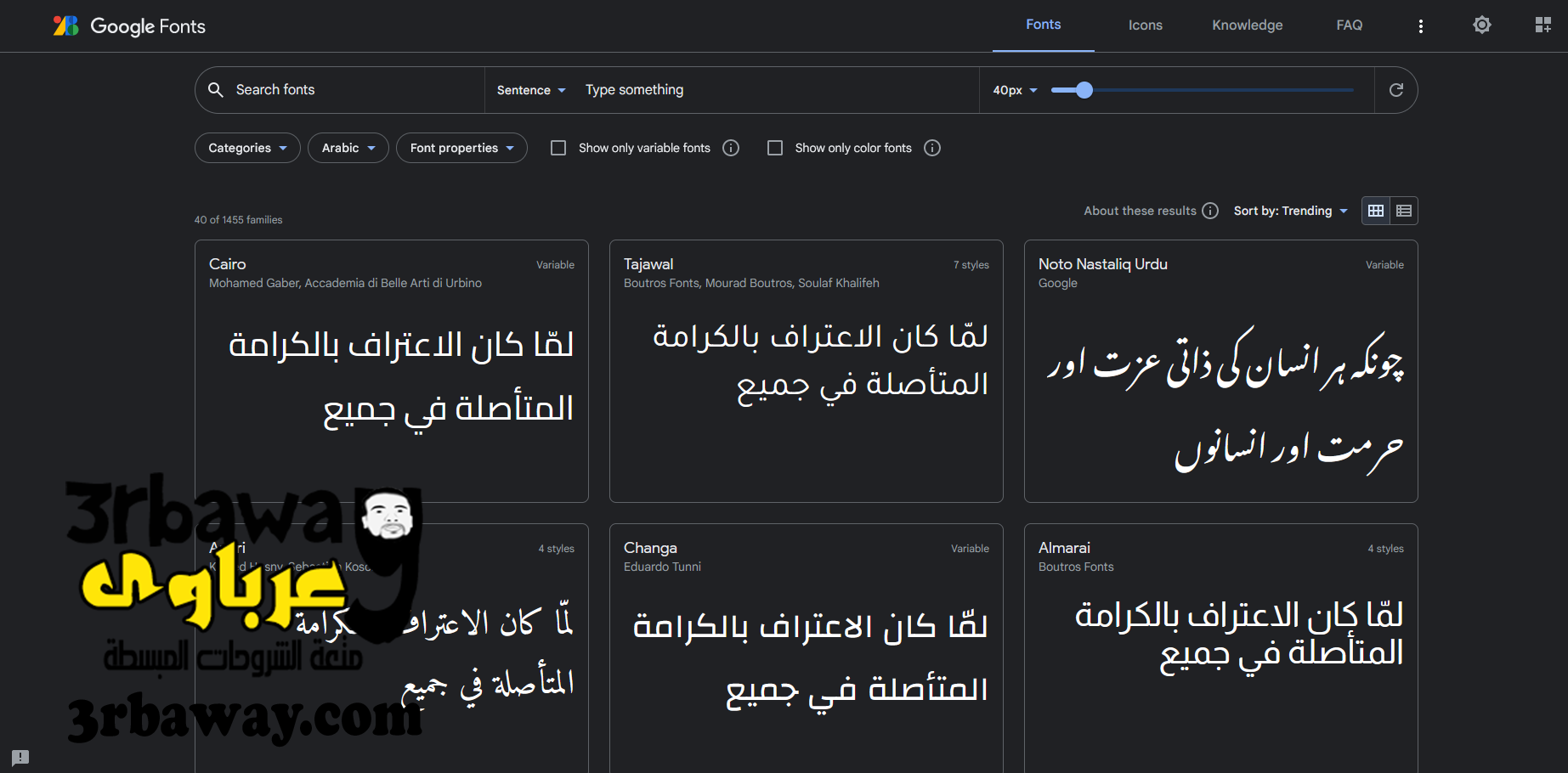Open the Arabic language dropdown
The image size is (1568, 773).
point(348,148)
